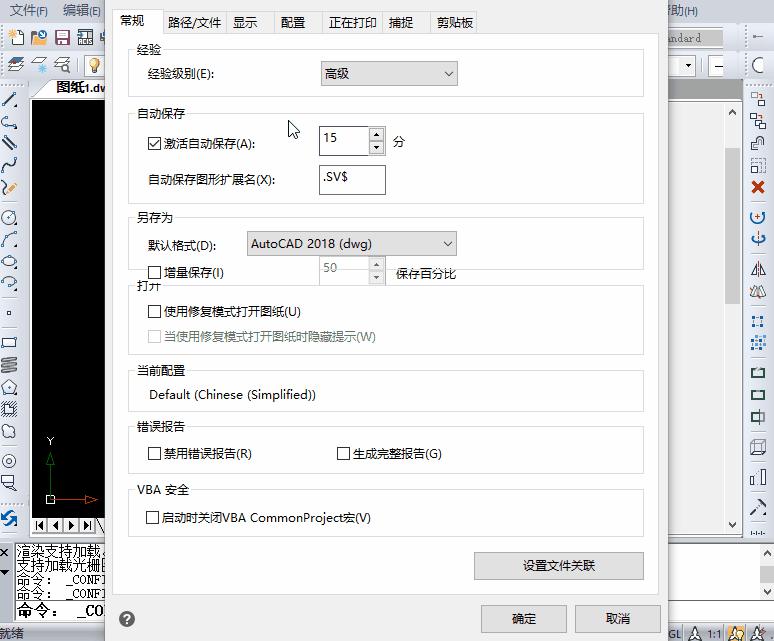Image resolution: width=774 pixels, height=641 pixels.
Task: Click the 图纸1 drawing tab
Action: [74, 88]
